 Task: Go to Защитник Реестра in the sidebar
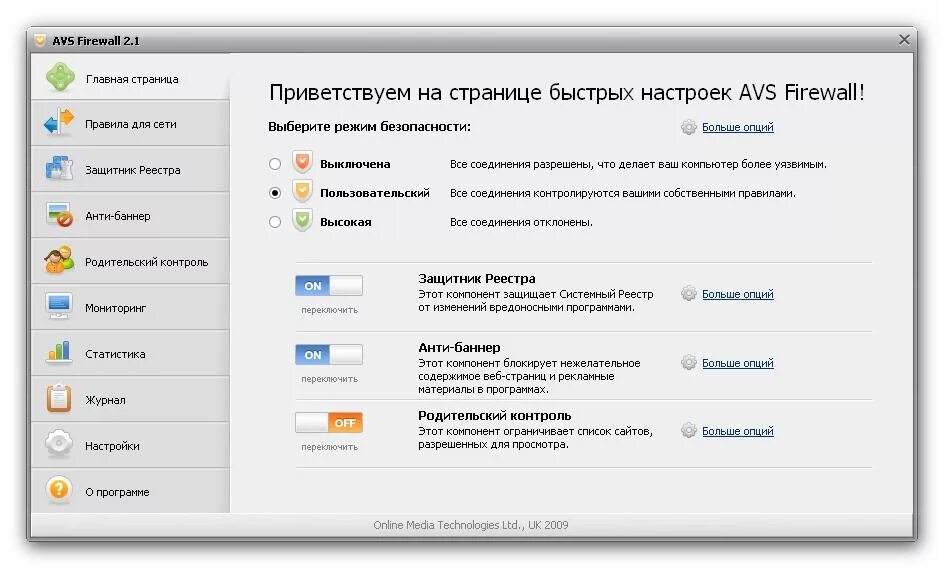tap(130, 169)
